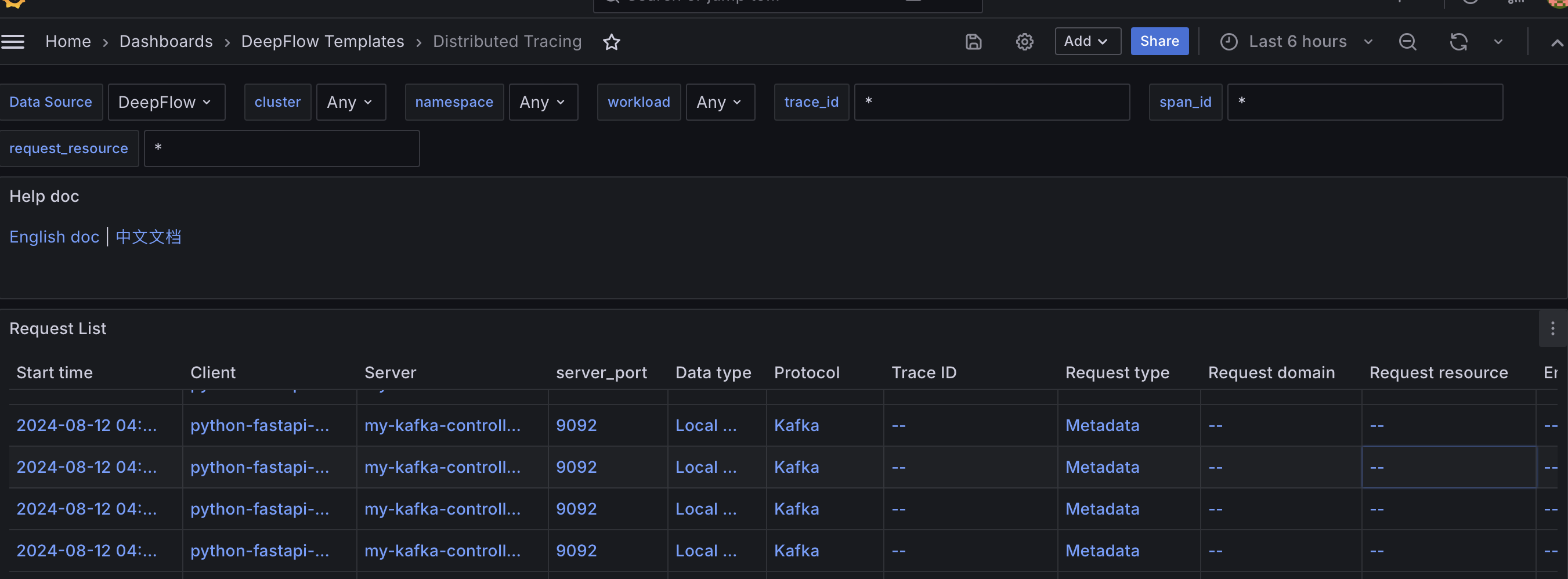Zoom out the time range
This screenshot has height=579, width=1568.
[1407, 41]
